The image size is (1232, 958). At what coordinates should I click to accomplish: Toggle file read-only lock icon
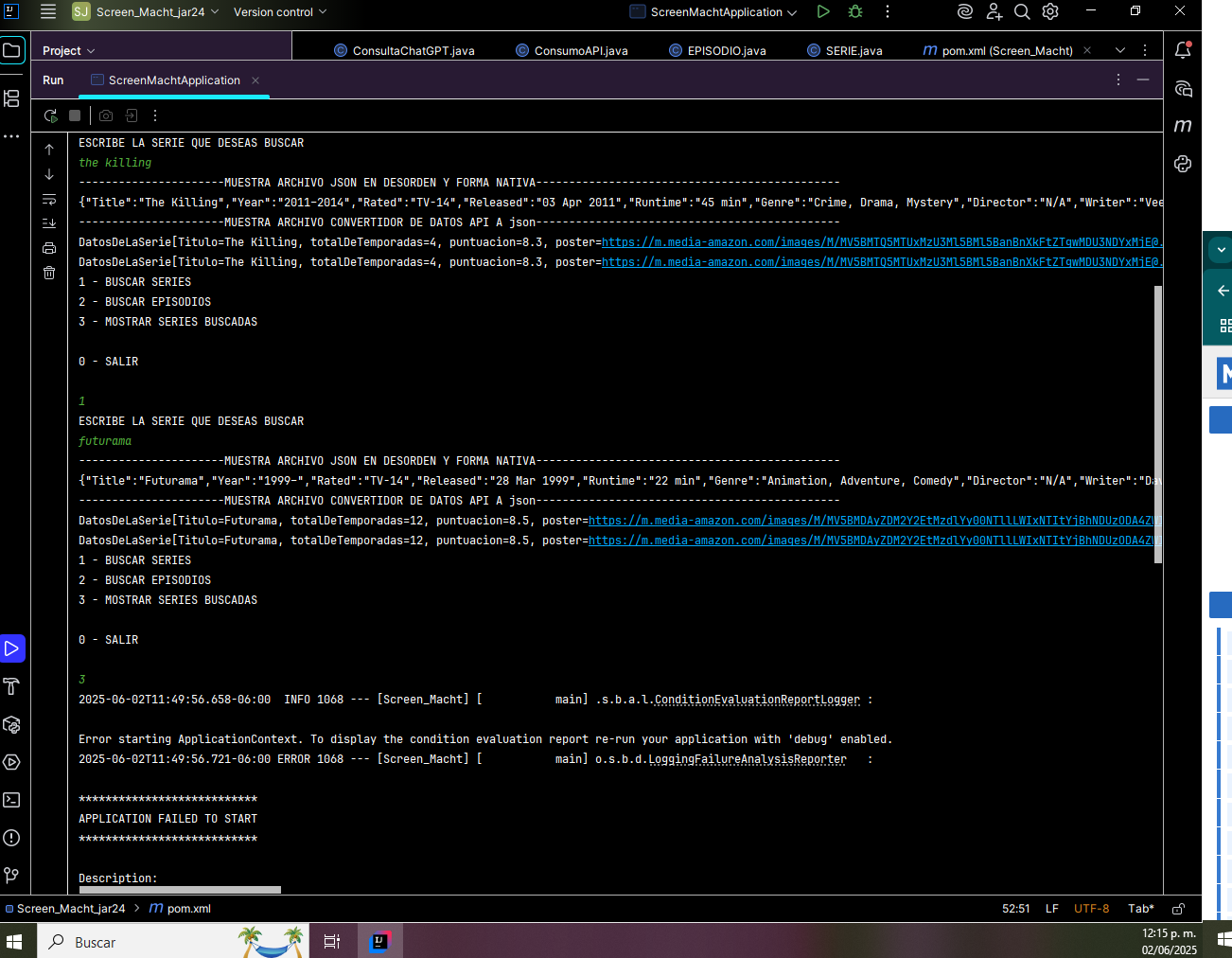tap(1179, 909)
